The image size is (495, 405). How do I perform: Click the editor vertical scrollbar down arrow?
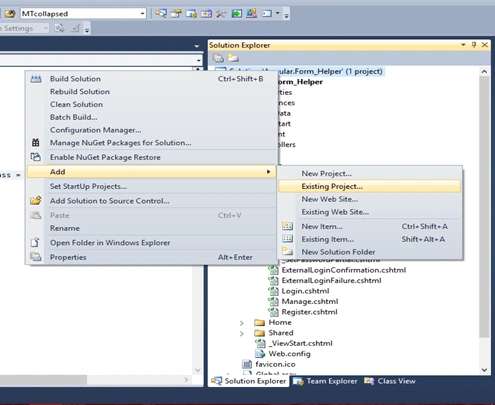(197, 370)
